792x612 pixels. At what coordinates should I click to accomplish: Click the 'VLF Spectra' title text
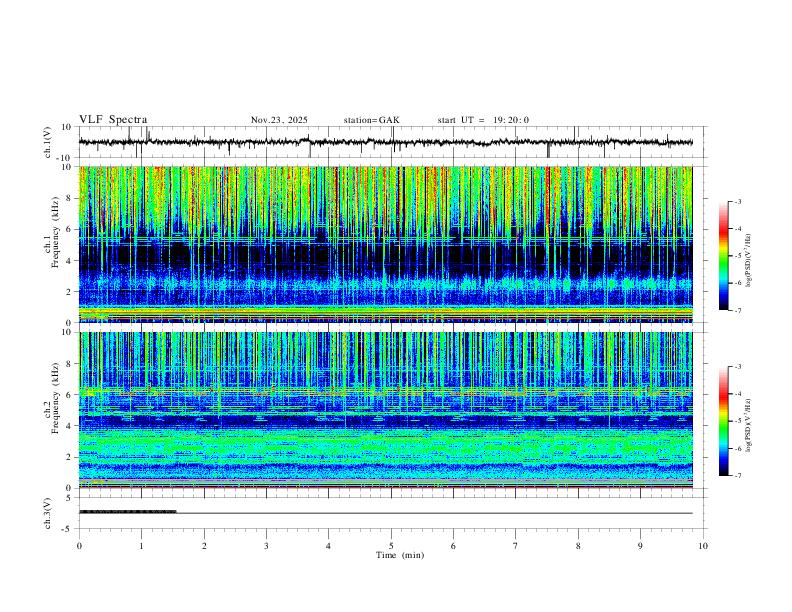[x=113, y=120]
